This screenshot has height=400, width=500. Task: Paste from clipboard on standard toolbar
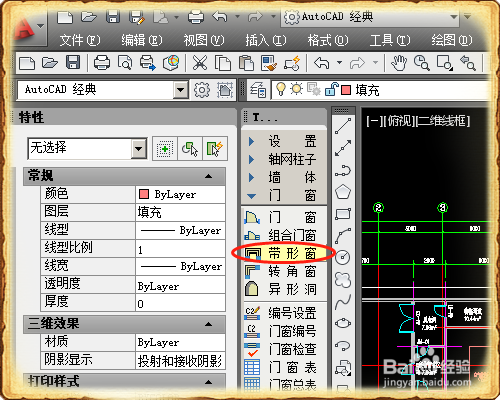(246, 63)
